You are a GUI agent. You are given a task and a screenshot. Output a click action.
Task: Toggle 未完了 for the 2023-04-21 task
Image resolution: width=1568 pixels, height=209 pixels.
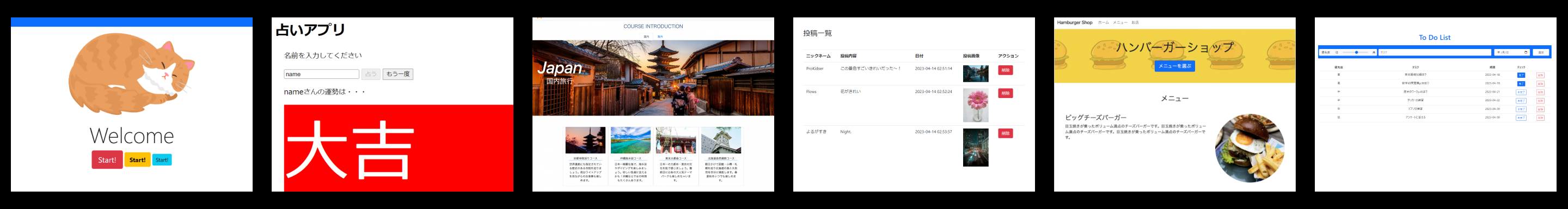click(x=1521, y=93)
